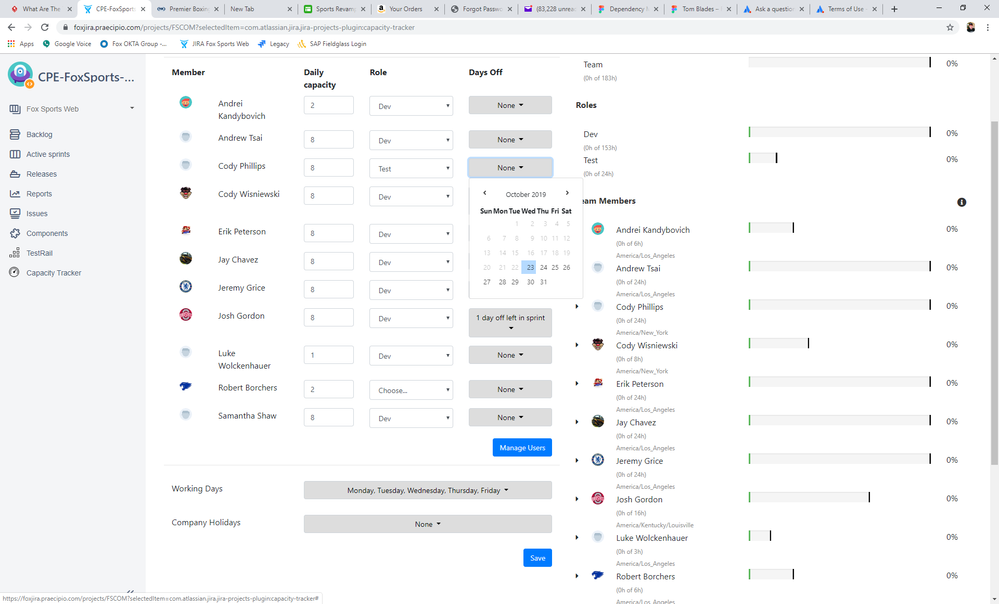The width and height of the screenshot is (999, 604).
Task: Click the Save button
Action: tap(538, 558)
